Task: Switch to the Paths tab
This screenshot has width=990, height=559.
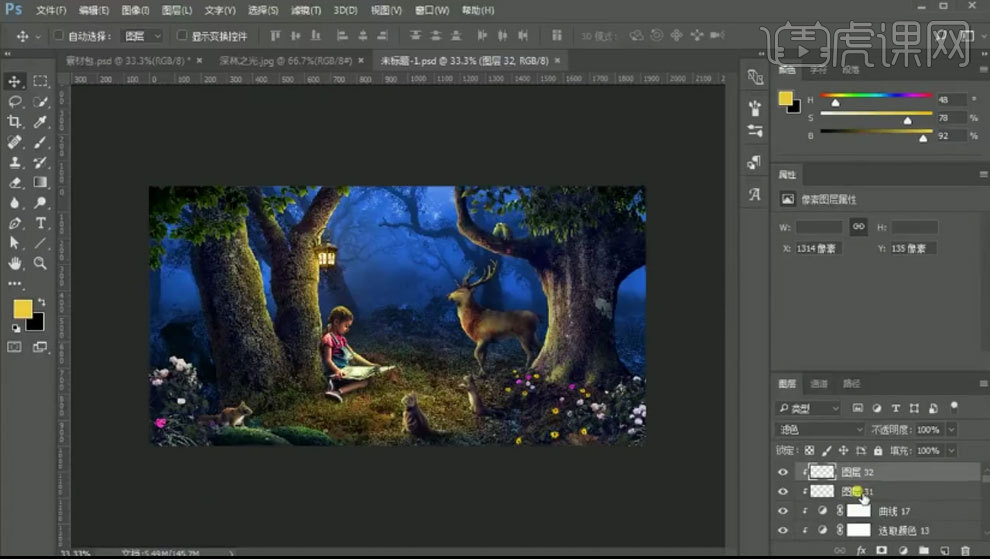Action: click(852, 383)
